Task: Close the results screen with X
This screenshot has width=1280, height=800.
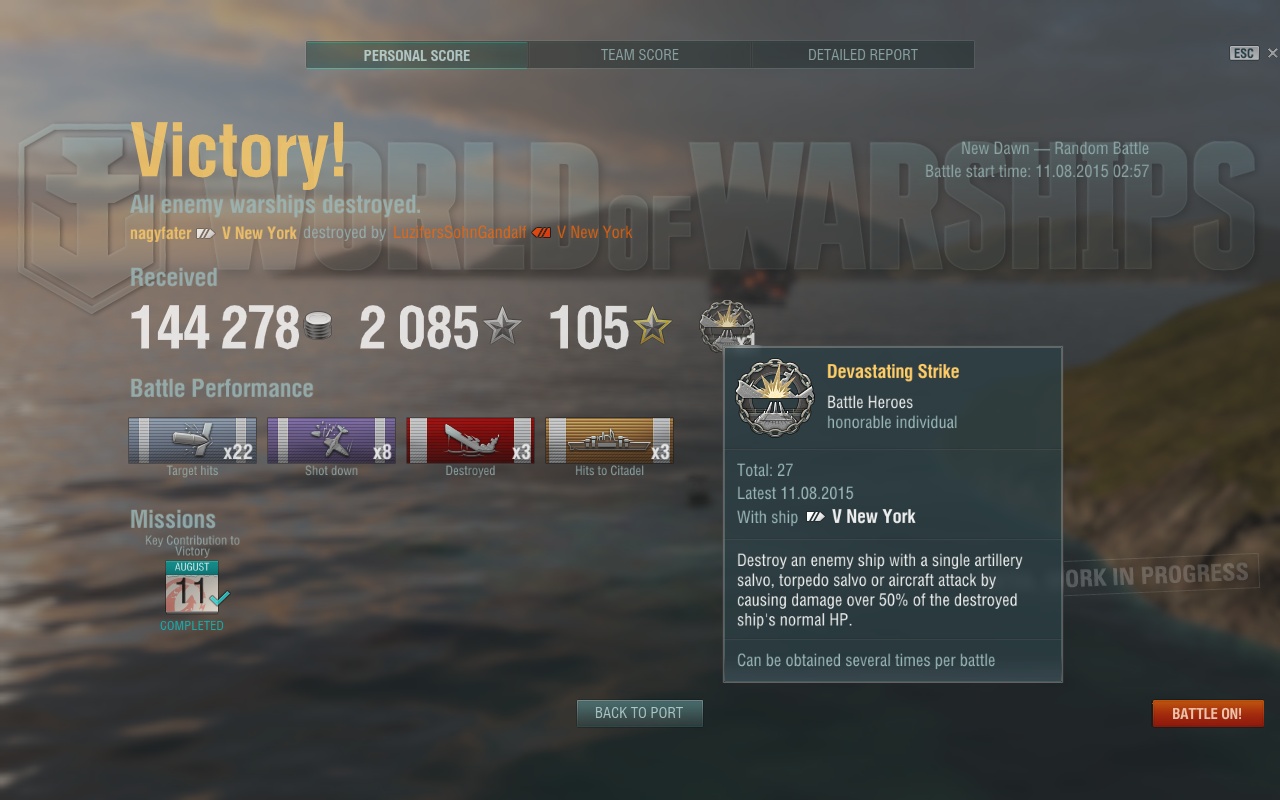Action: [1272, 53]
